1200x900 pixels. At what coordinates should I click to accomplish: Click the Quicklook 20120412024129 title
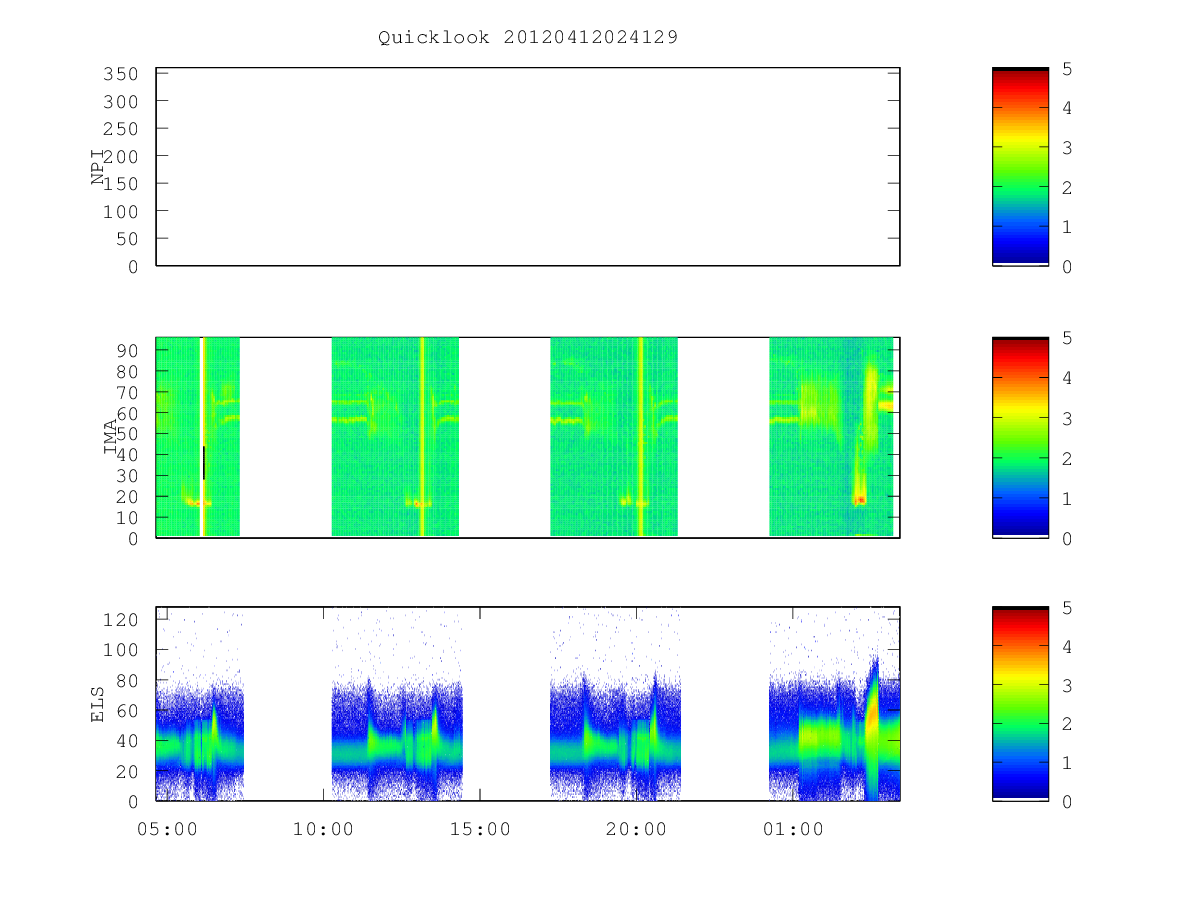pos(528,38)
